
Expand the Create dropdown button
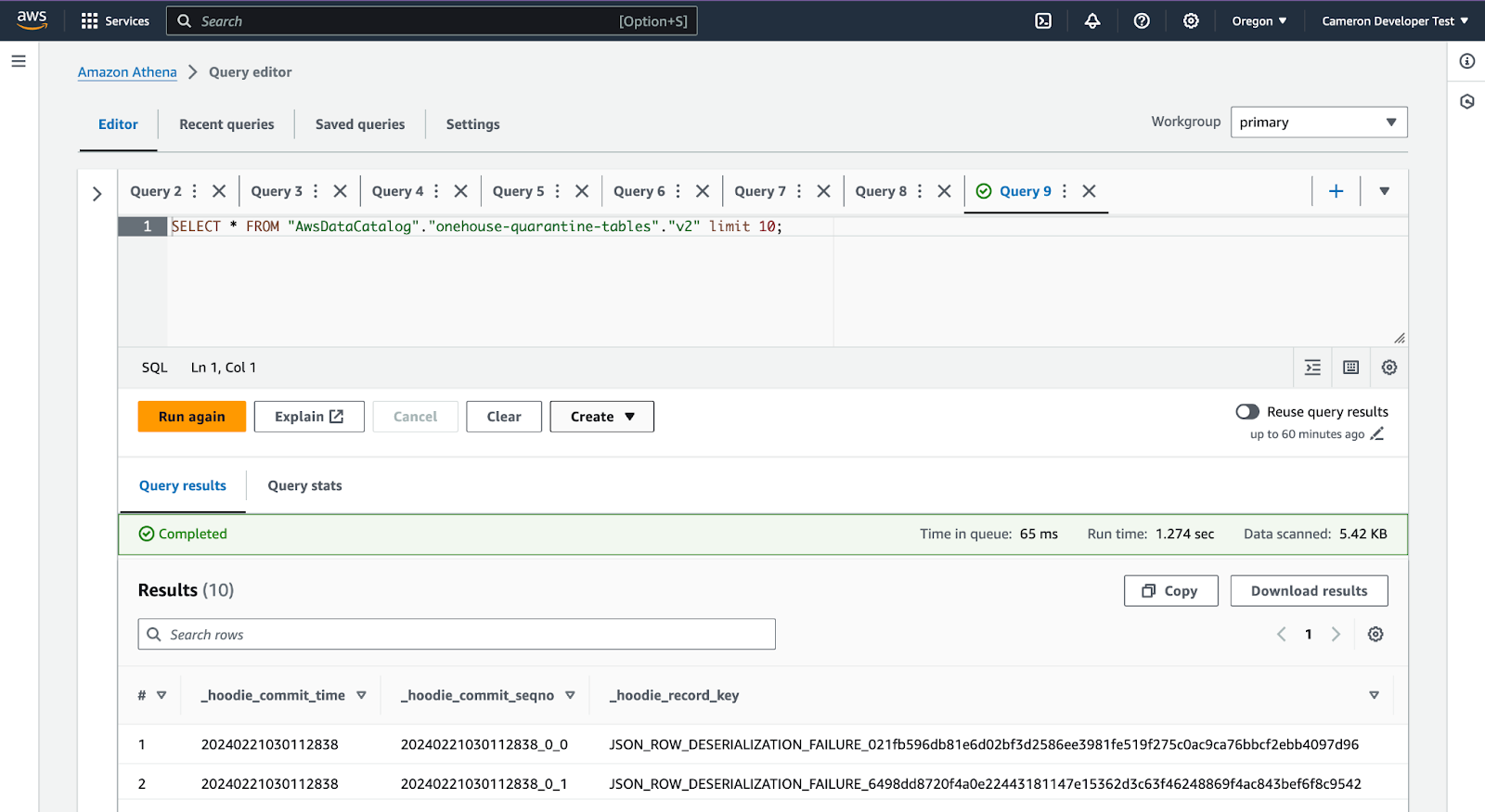click(602, 417)
